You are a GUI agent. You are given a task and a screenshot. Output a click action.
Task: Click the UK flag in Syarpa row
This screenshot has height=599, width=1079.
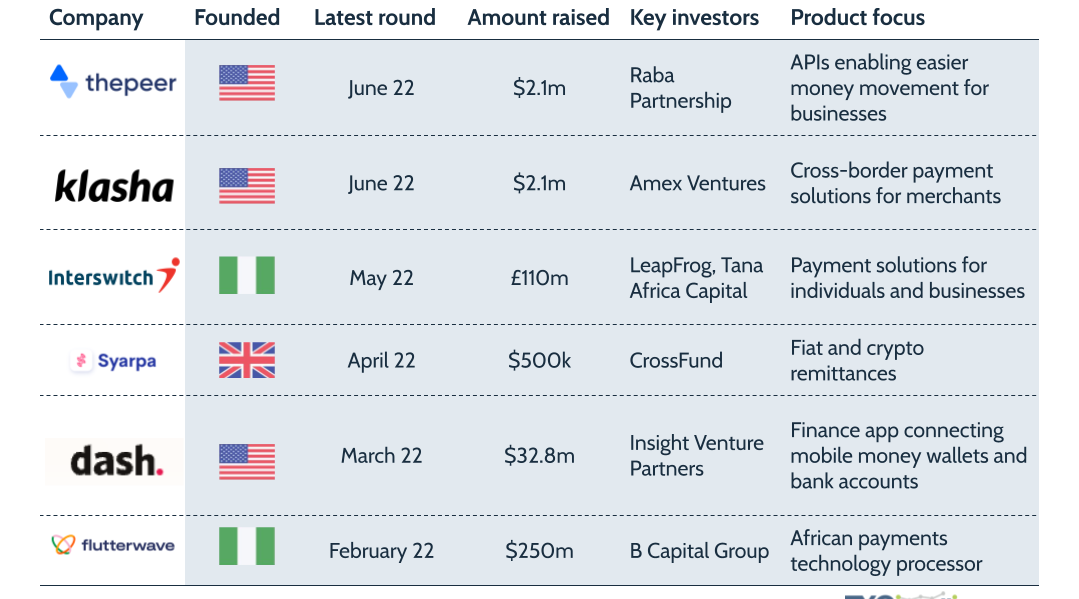[247, 360]
